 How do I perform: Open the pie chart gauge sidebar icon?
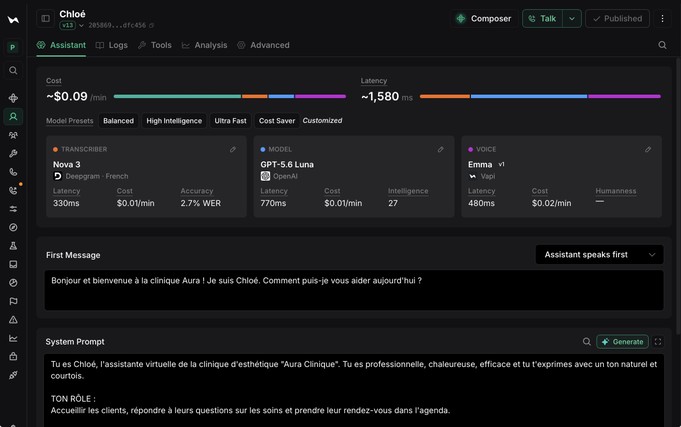(13, 283)
